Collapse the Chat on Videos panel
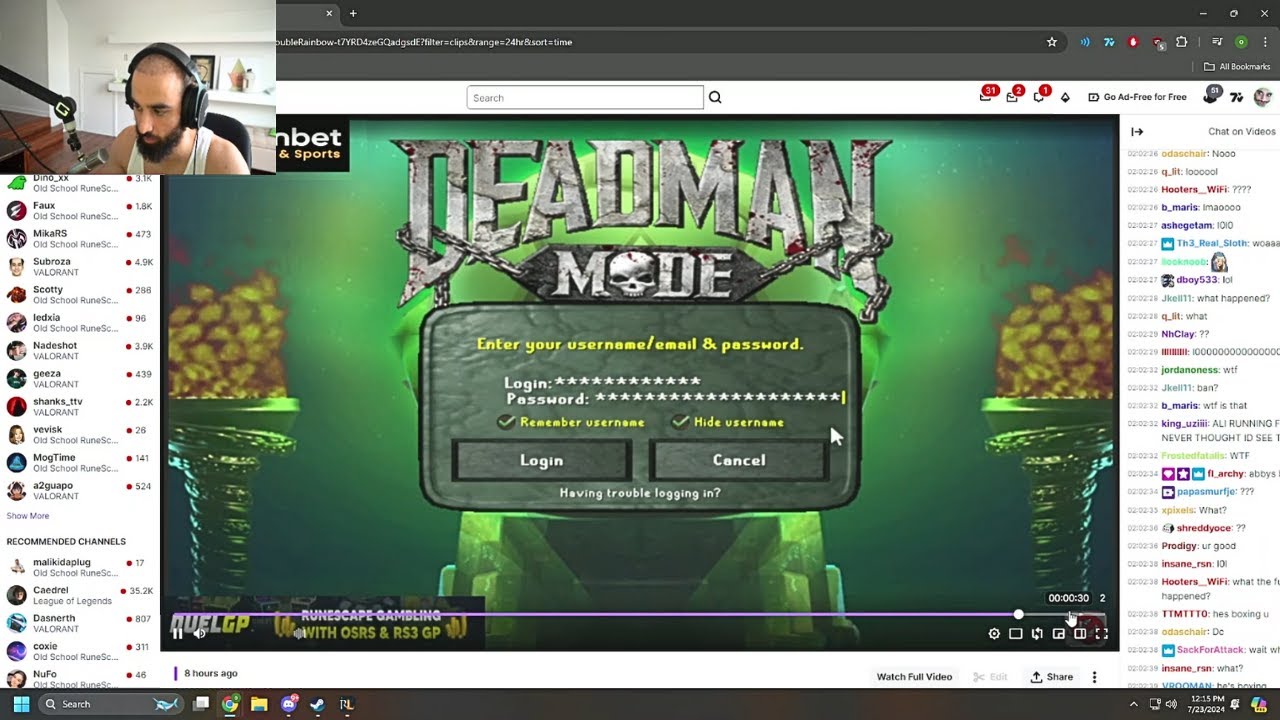This screenshot has height=720, width=1280. [x=1137, y=131]
